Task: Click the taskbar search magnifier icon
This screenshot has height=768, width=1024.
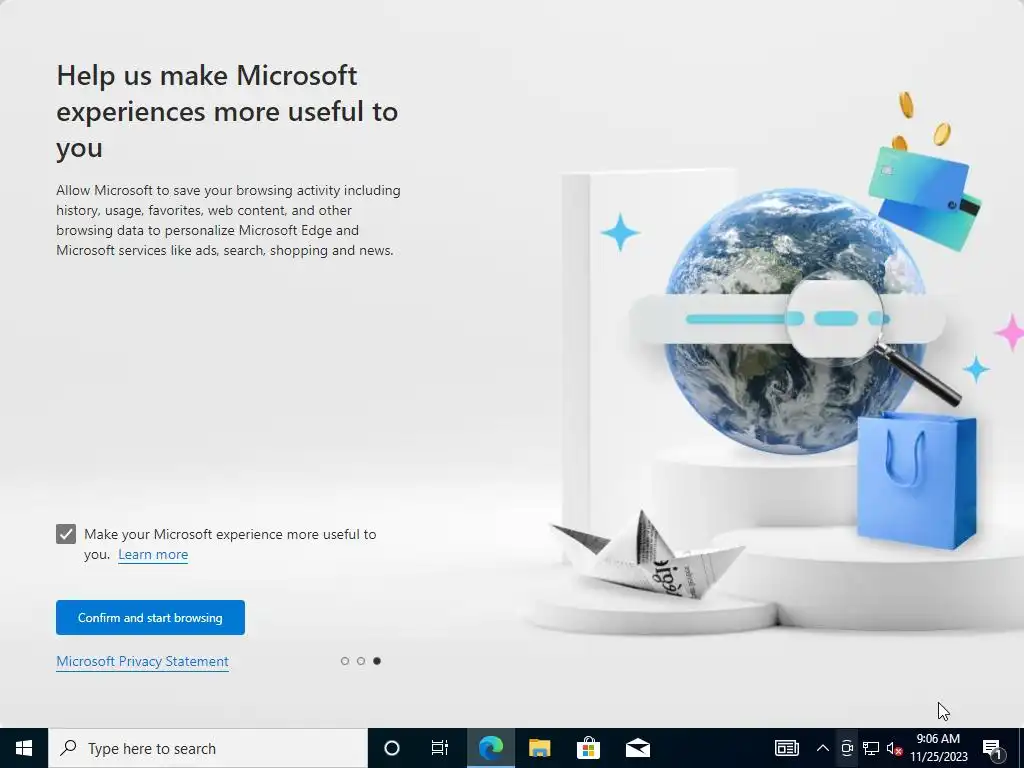Action: (x=68, y=748)
